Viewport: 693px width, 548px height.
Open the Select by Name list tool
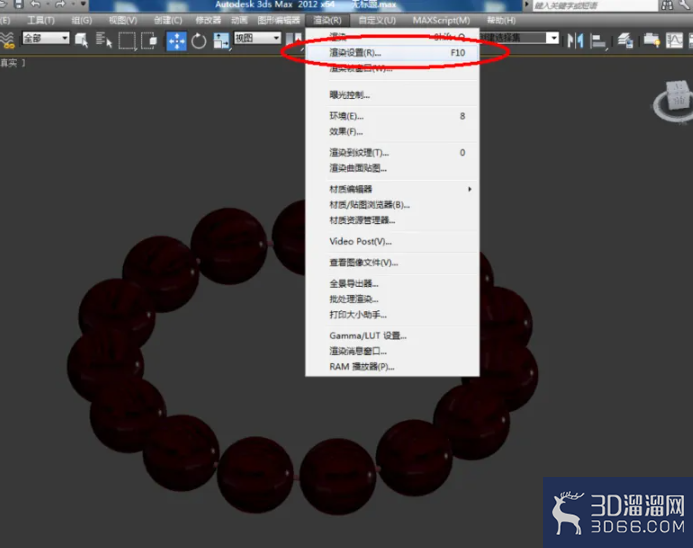104,40
